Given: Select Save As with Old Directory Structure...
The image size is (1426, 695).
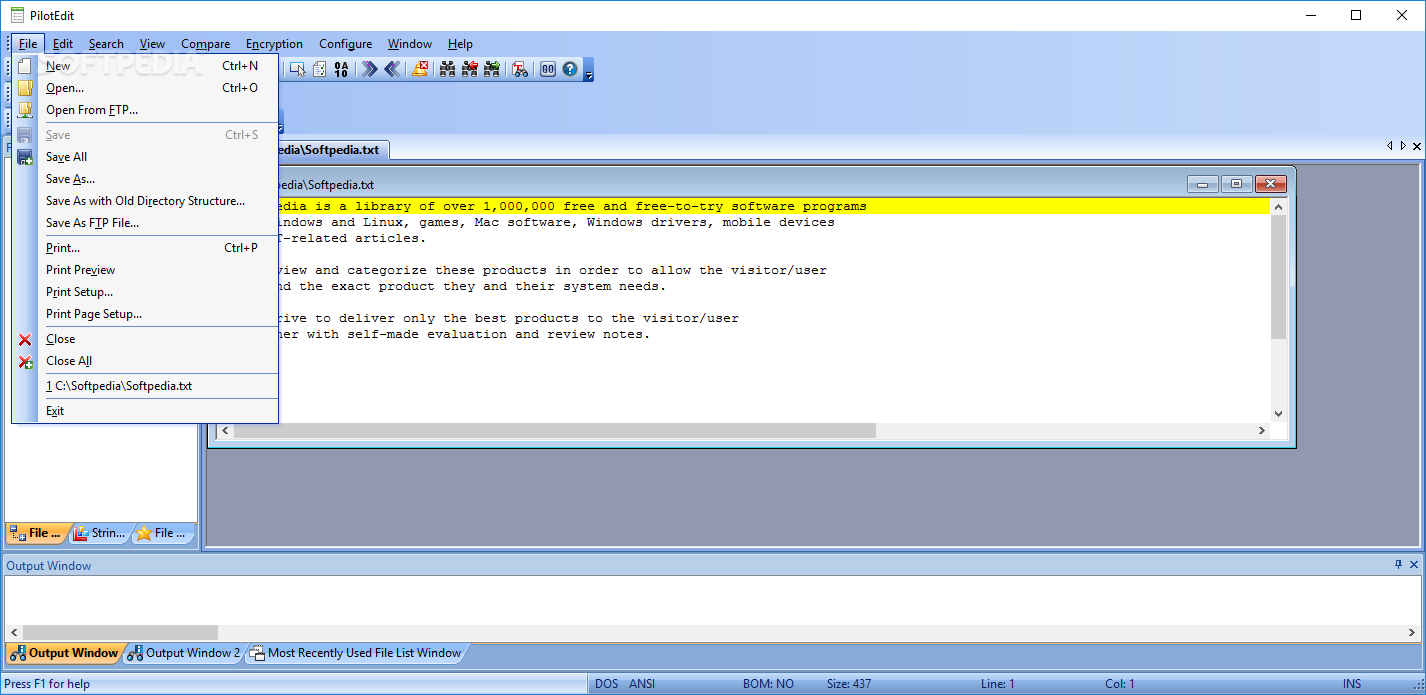Looking at the screenshot, I should (145, 201).
